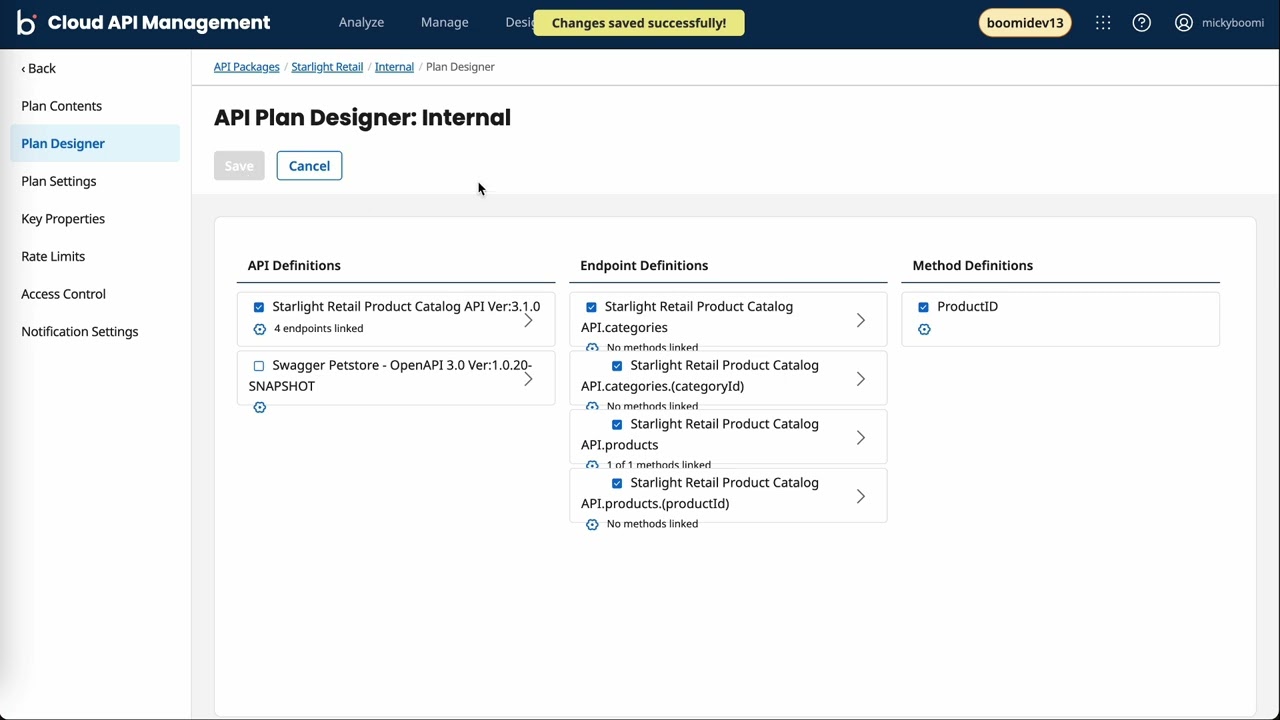The width and height of the screenshot is (1280, 720).
Task: Expand API.products.(productId) endpoint chevron
Action: [x=860, y=496]
